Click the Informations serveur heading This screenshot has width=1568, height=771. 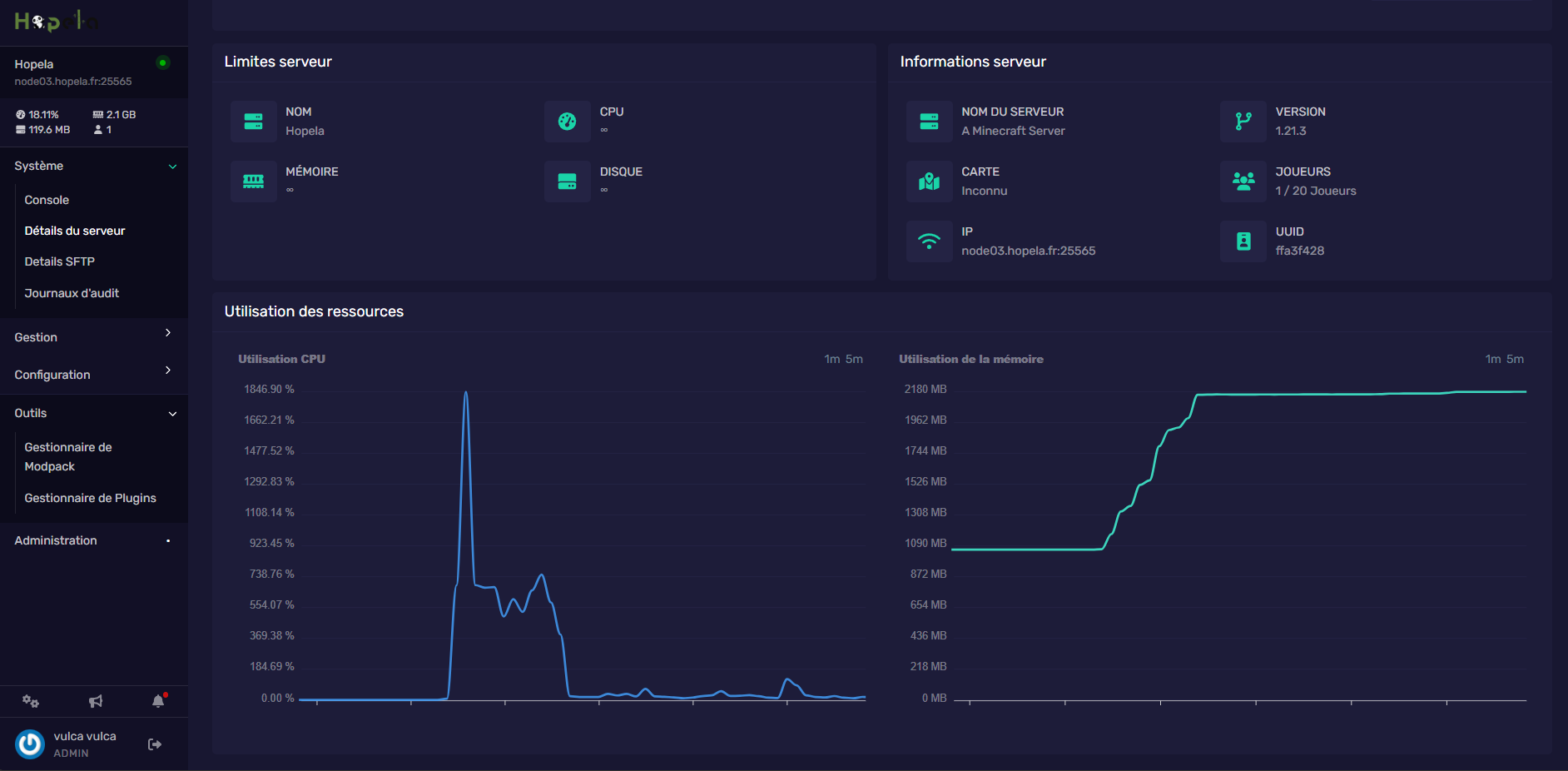[973, 62]
